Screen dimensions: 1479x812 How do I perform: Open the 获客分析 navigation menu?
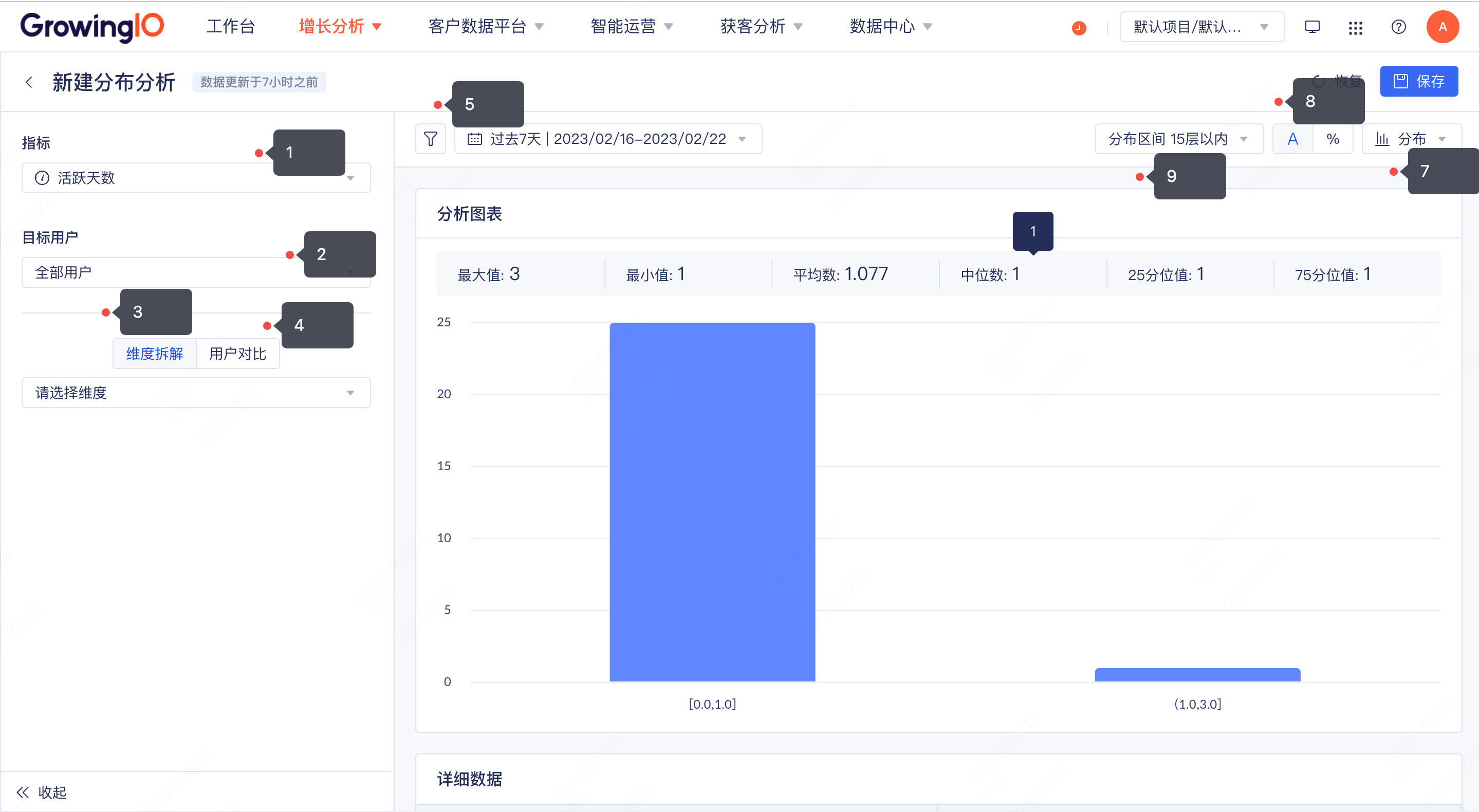point(761,26)
